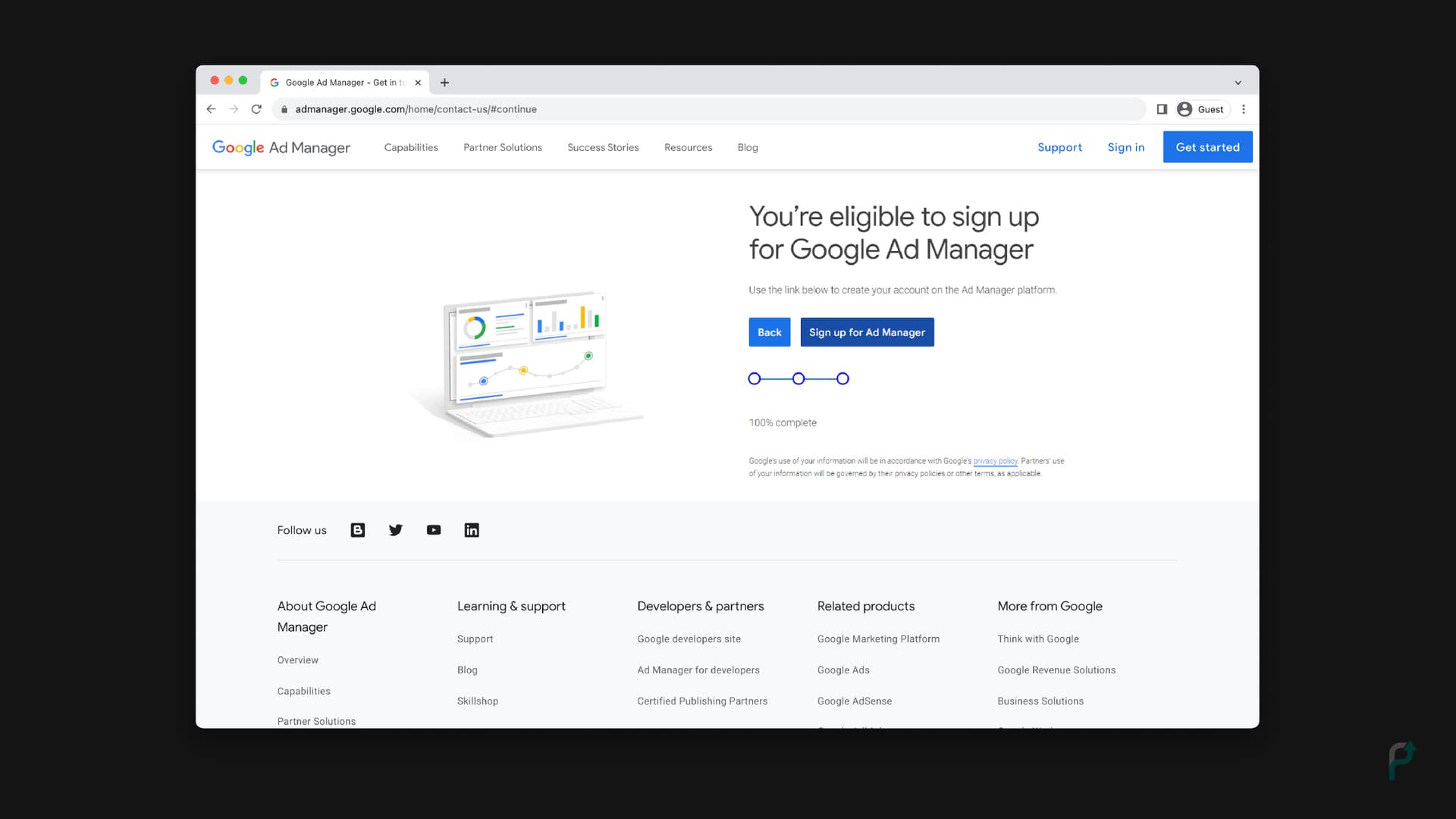1456x819 pixels.
Task: Click the privacy policy link
Action: tap(995, 461)
